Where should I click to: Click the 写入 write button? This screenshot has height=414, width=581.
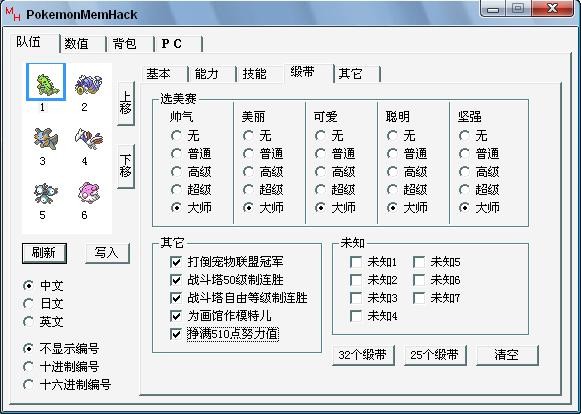coord(107,253)
